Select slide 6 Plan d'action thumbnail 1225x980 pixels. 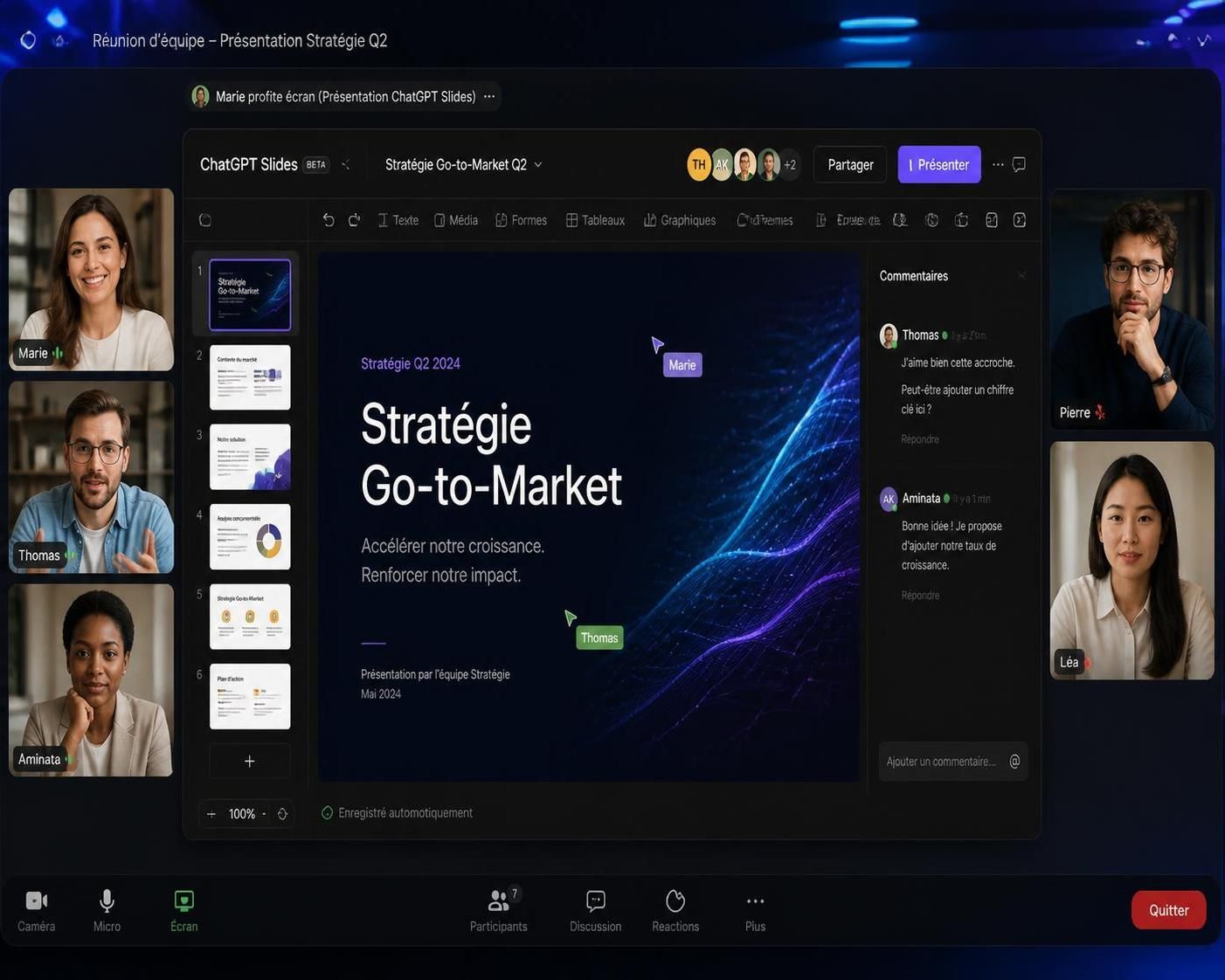(250, 696)
